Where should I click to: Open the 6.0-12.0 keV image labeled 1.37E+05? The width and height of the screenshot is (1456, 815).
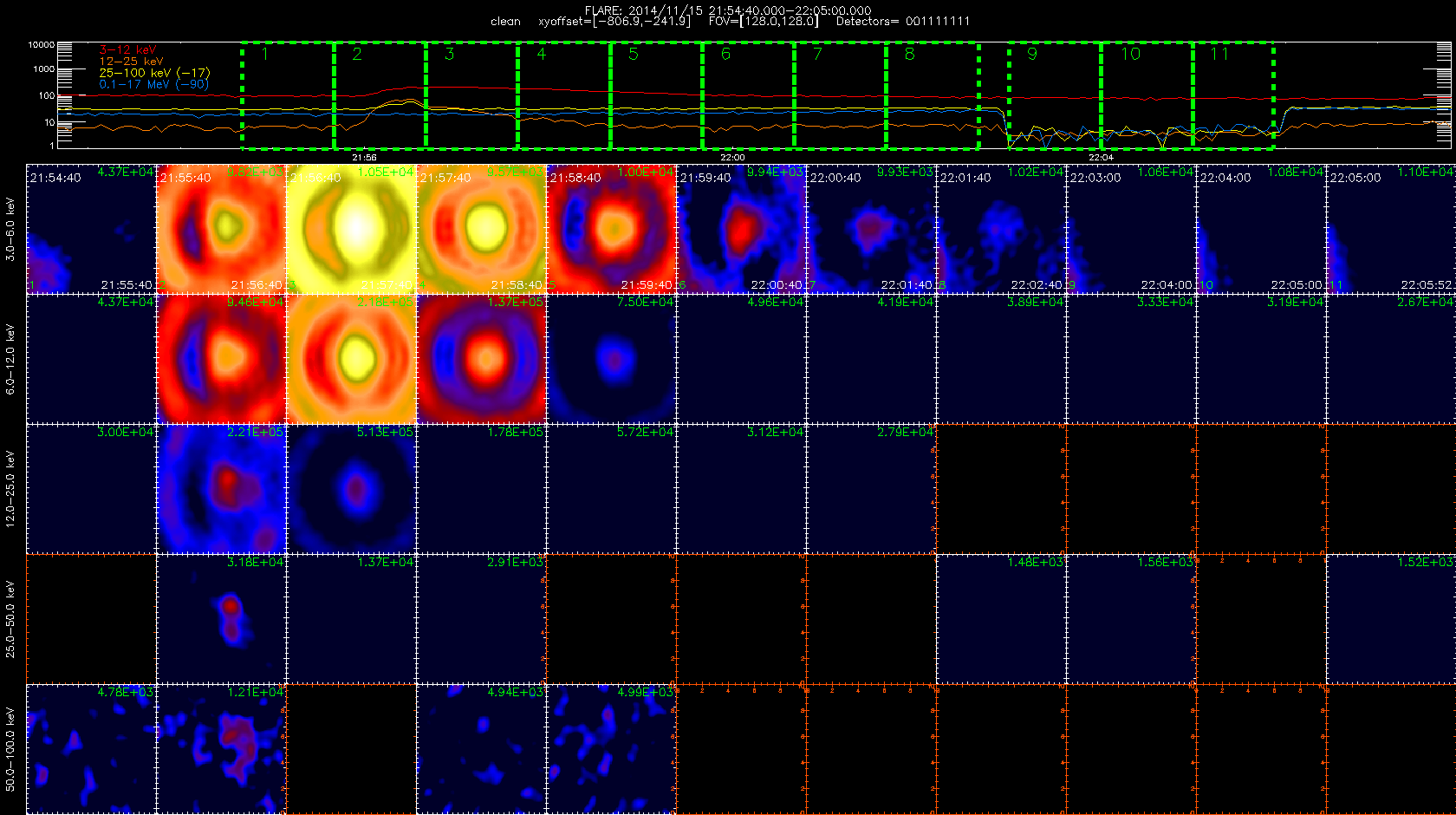click(x=481, y=359)
